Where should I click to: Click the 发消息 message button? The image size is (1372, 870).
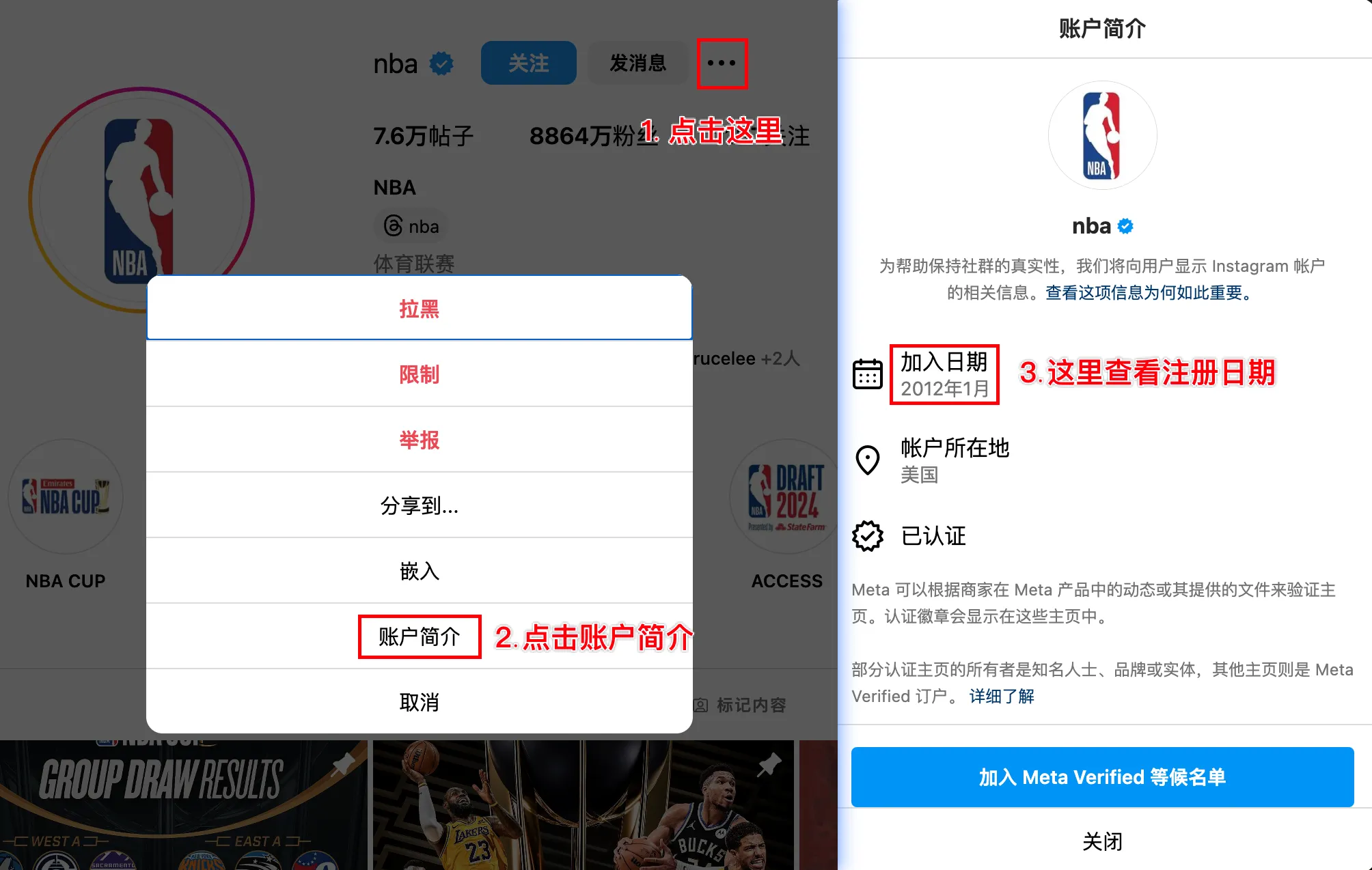638,64
